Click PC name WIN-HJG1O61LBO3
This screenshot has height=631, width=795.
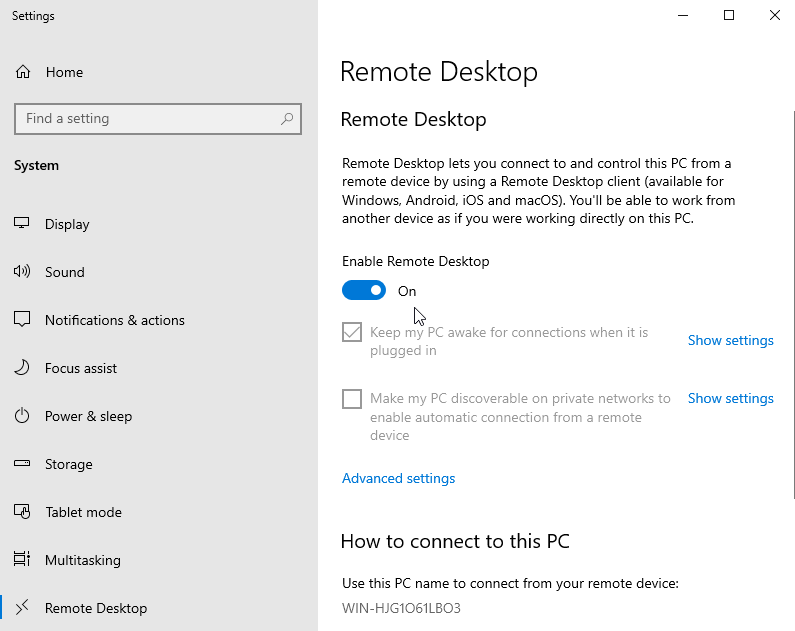pos(401,608)
